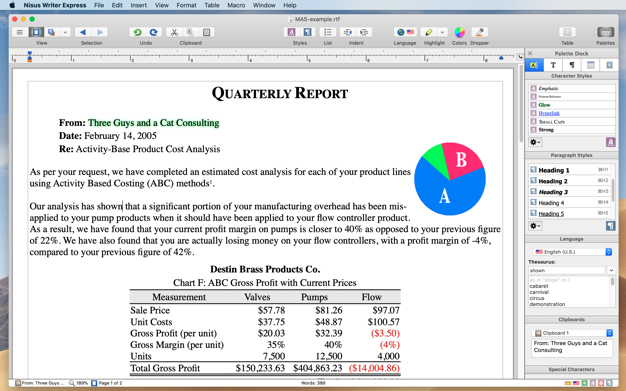Screen dimensions: 626x391
Task: Open Character Styles gear menu
Action: (x=535, y=142)
